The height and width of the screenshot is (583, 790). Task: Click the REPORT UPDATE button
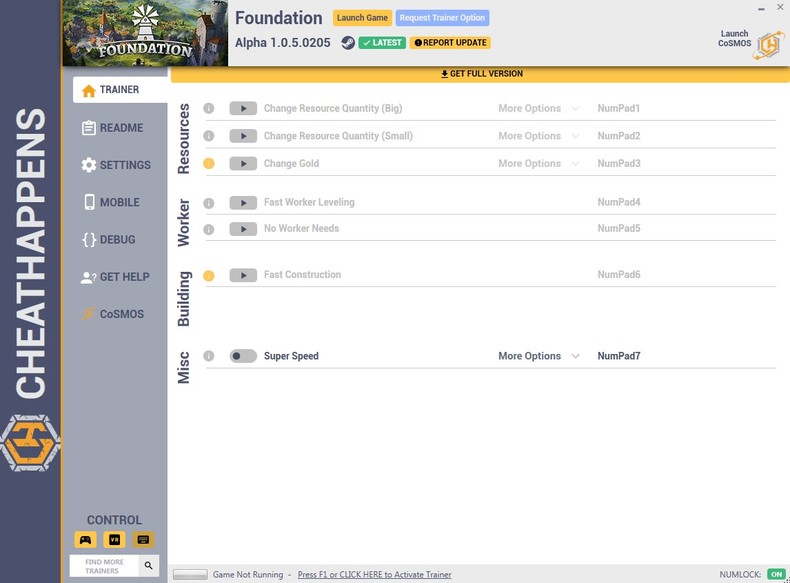[450, 43]
